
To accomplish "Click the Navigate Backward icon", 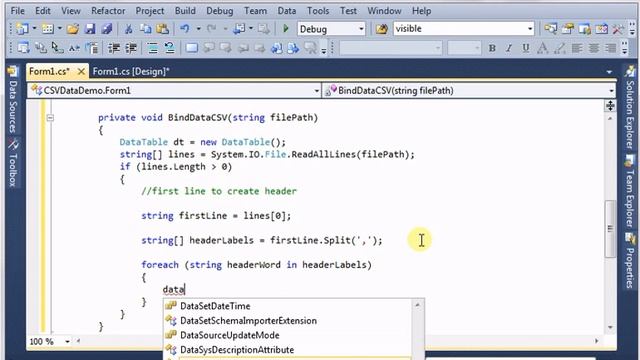I will 239,29.
